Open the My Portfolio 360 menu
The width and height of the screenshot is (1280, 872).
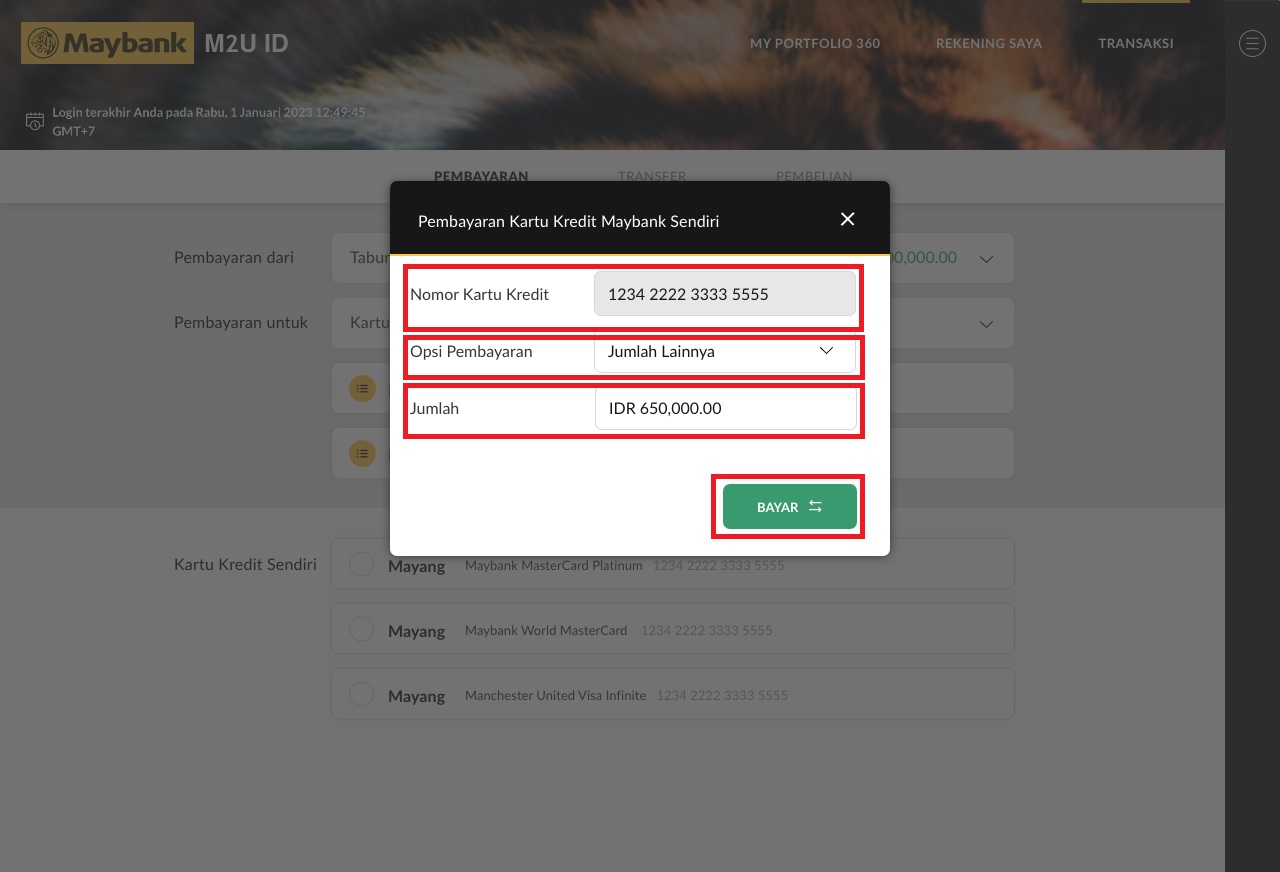tap(815, 44)
